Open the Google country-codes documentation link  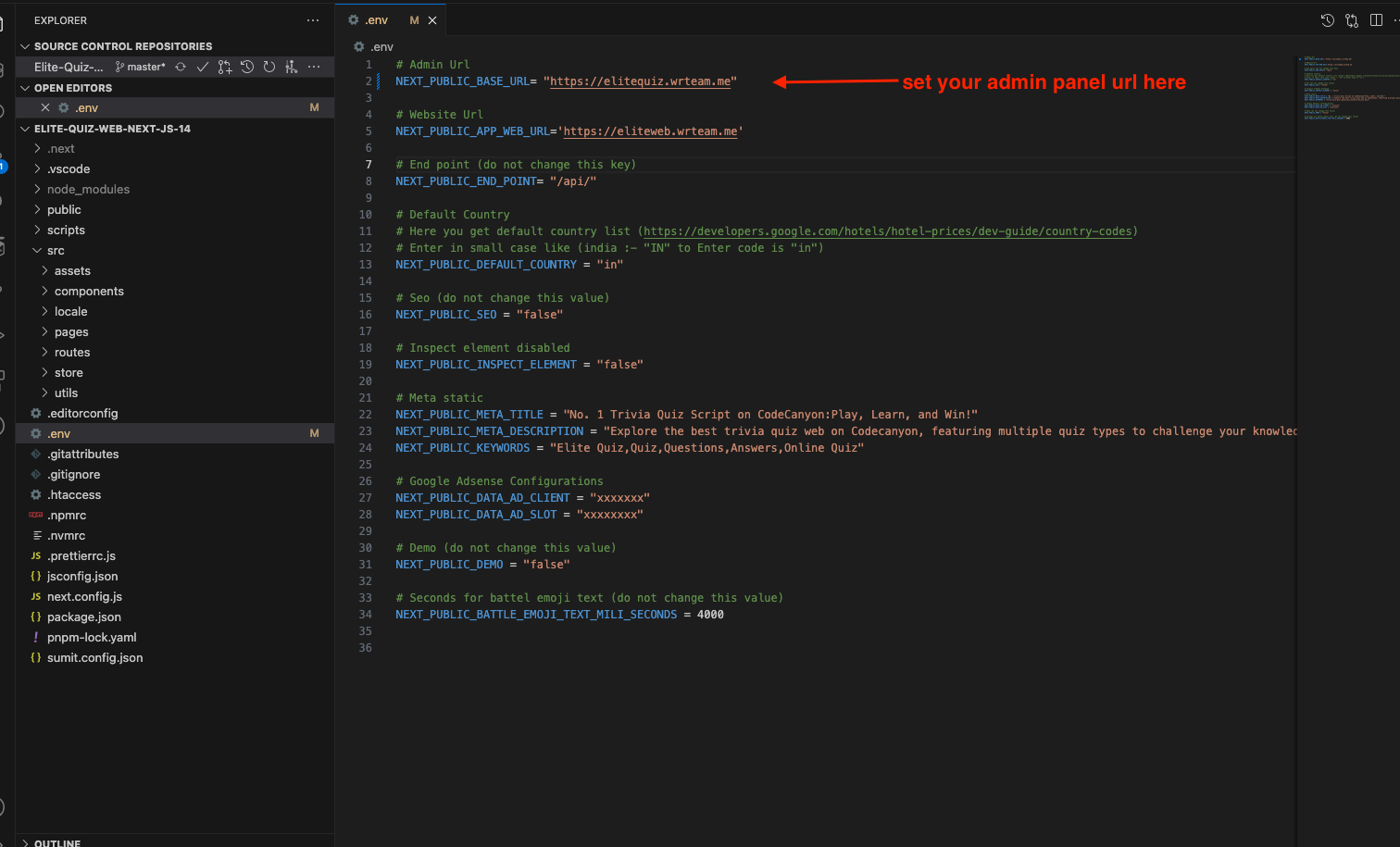pyautogui.click(x=889, y=230)
